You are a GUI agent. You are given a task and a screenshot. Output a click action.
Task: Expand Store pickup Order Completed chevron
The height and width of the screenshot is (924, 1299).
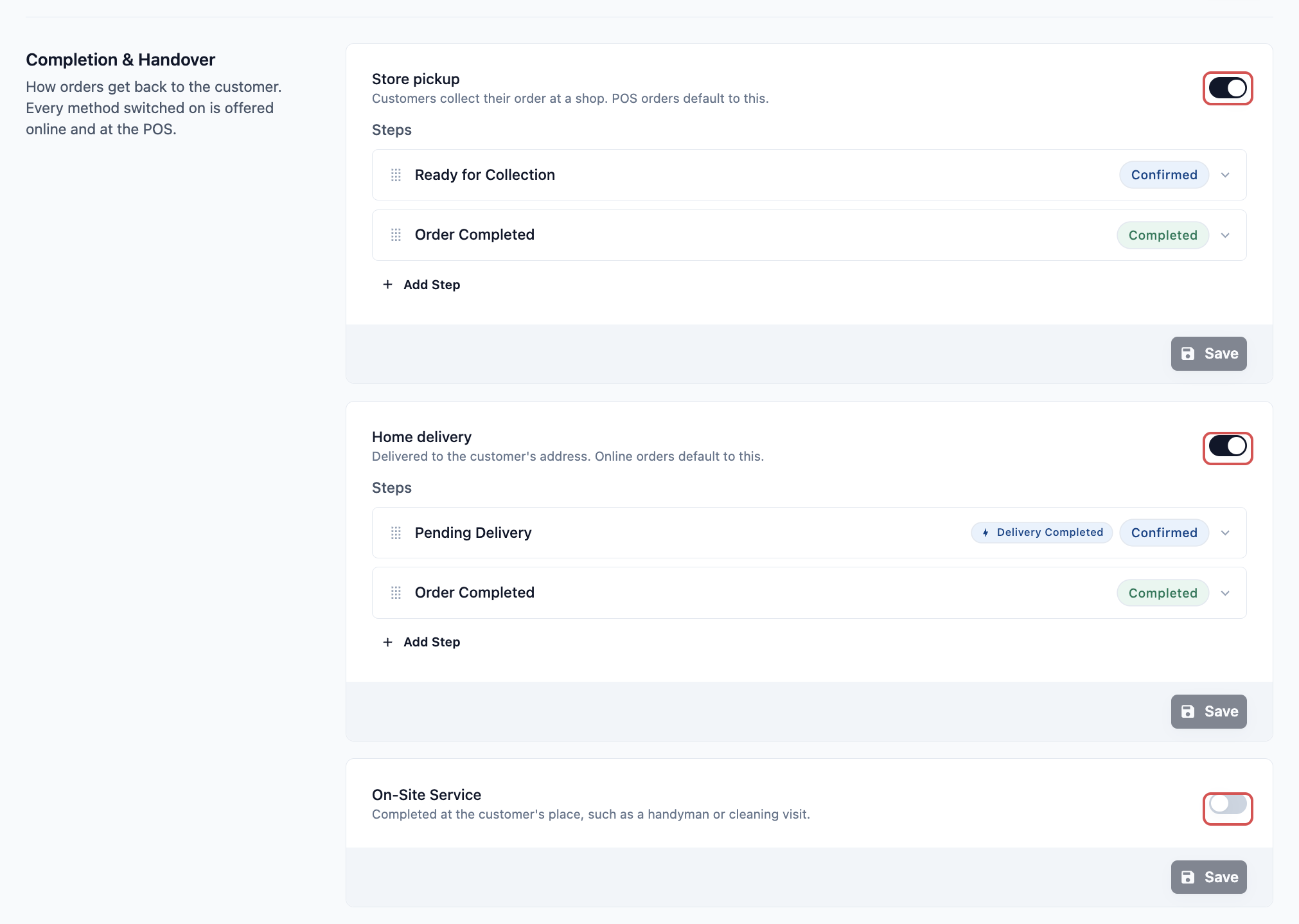[1225, 235]
